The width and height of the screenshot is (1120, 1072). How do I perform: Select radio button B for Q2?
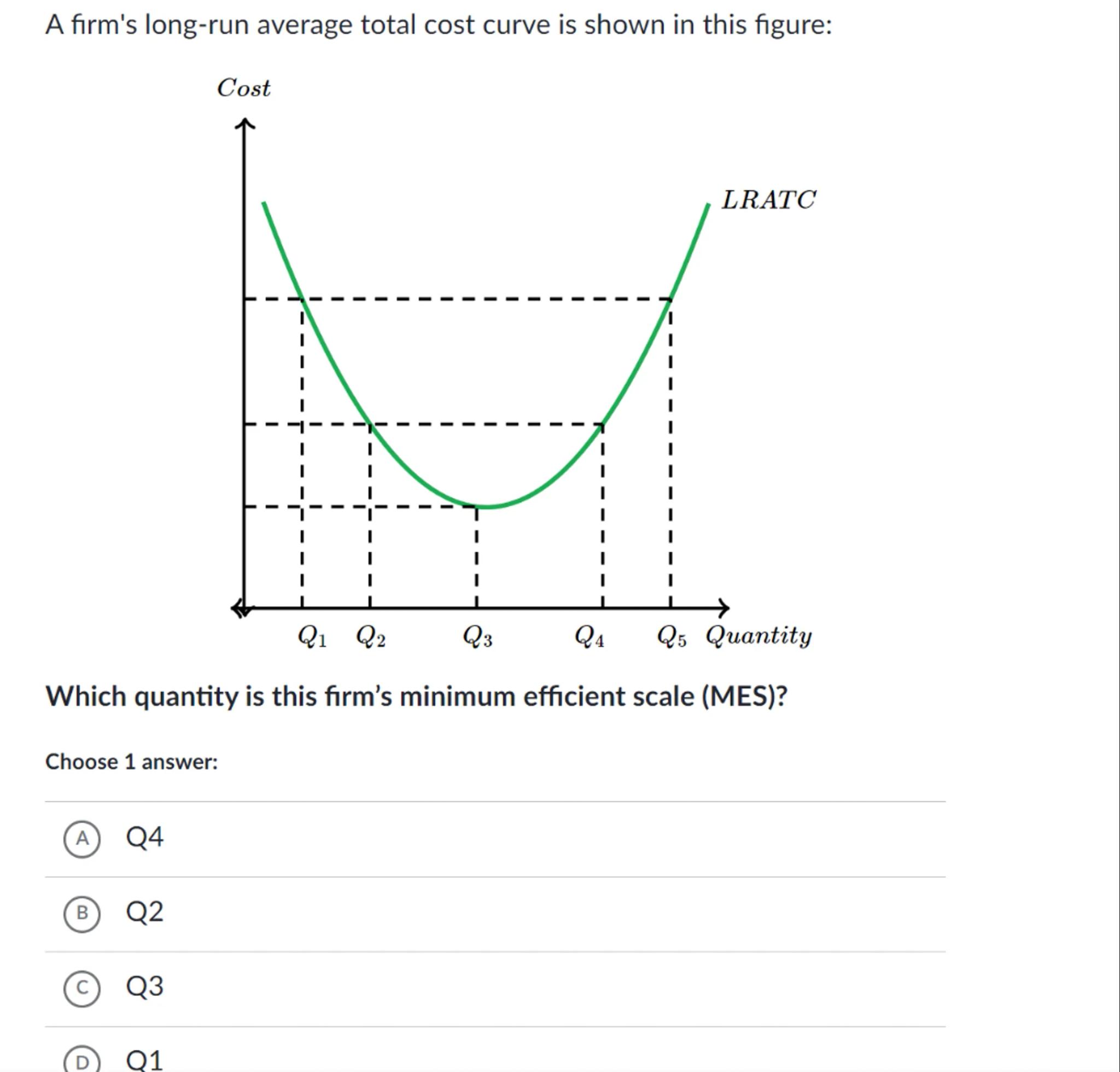(82, 913)
